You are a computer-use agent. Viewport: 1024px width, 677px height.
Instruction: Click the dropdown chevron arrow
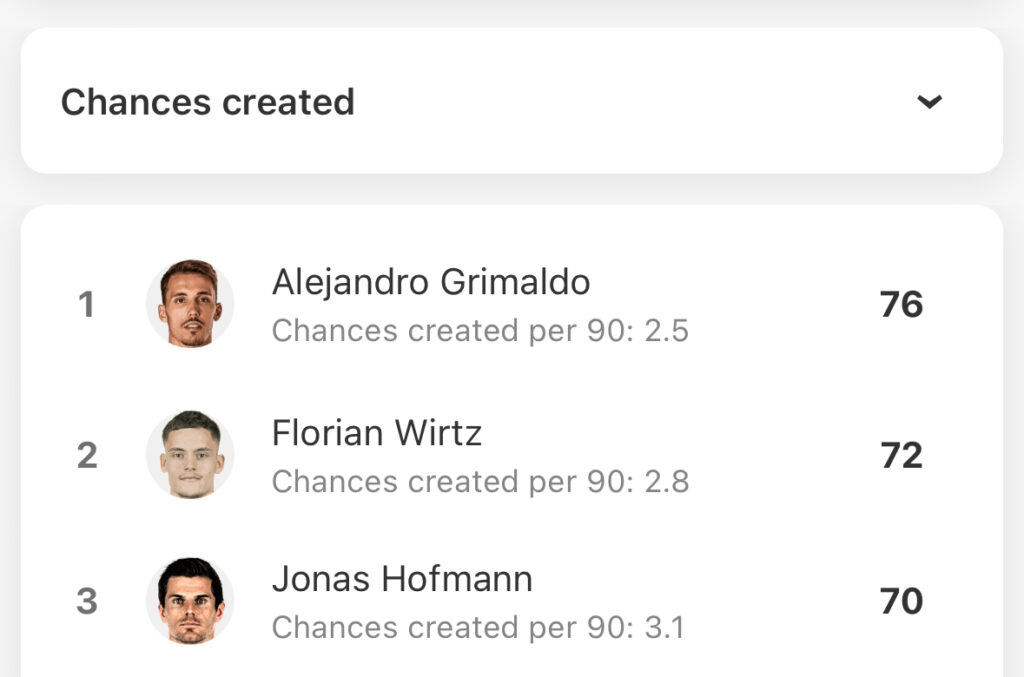(929, 102)
